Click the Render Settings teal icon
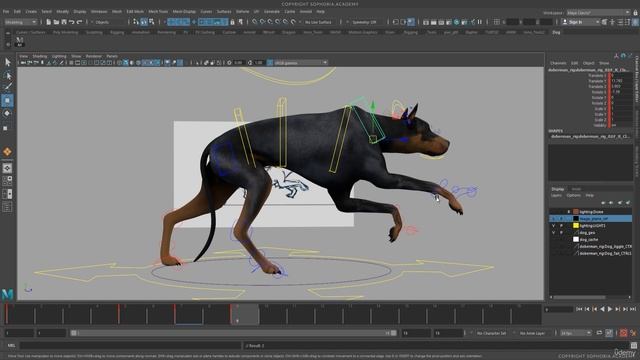The image size is (640, 360). [456, 22]
